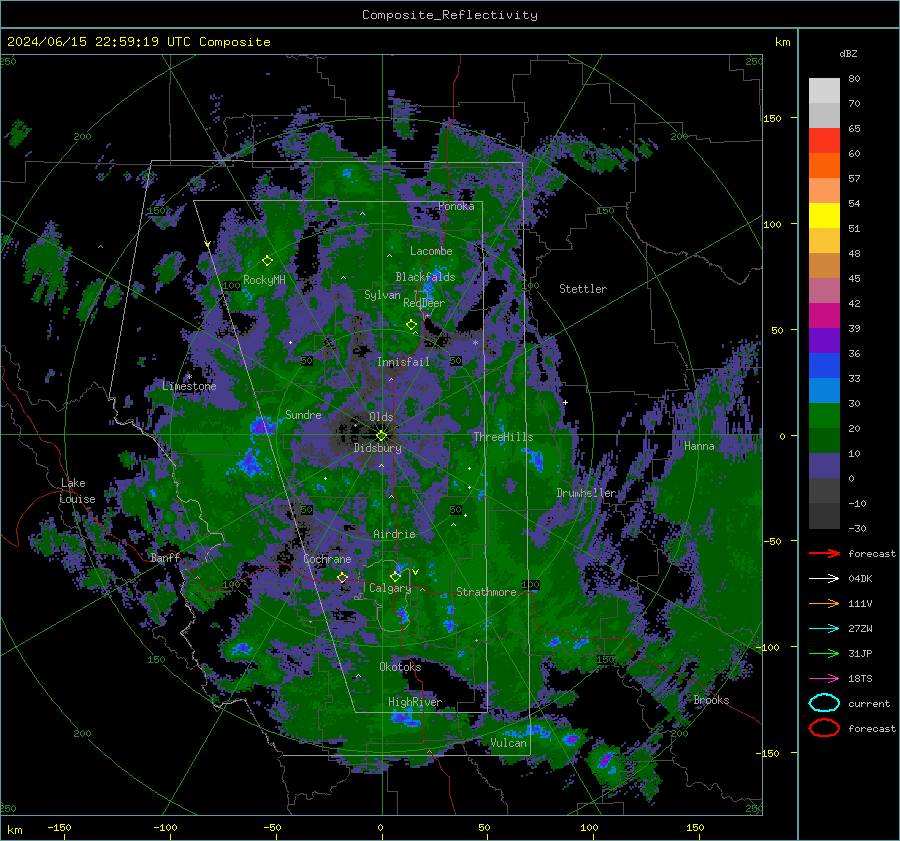Click the Lacombe town label
Screen dimensions: 900x841
431,251
